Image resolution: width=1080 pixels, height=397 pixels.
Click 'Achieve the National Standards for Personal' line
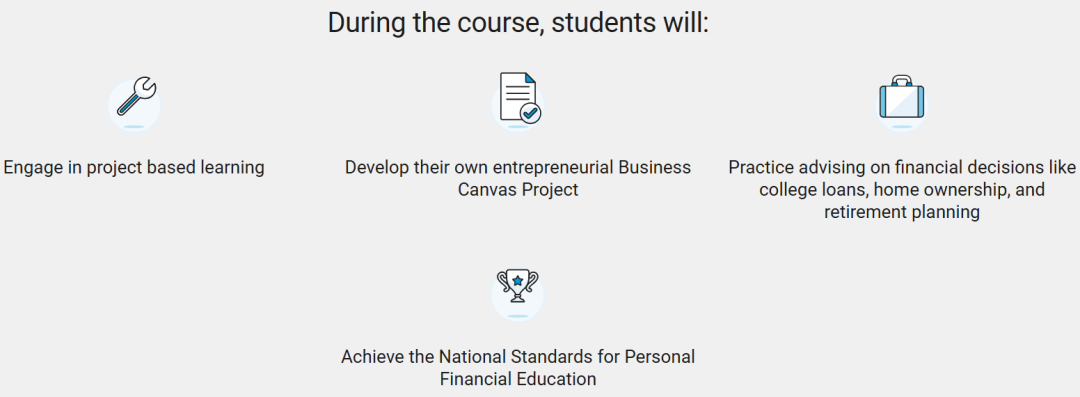(x=518, y=357)
